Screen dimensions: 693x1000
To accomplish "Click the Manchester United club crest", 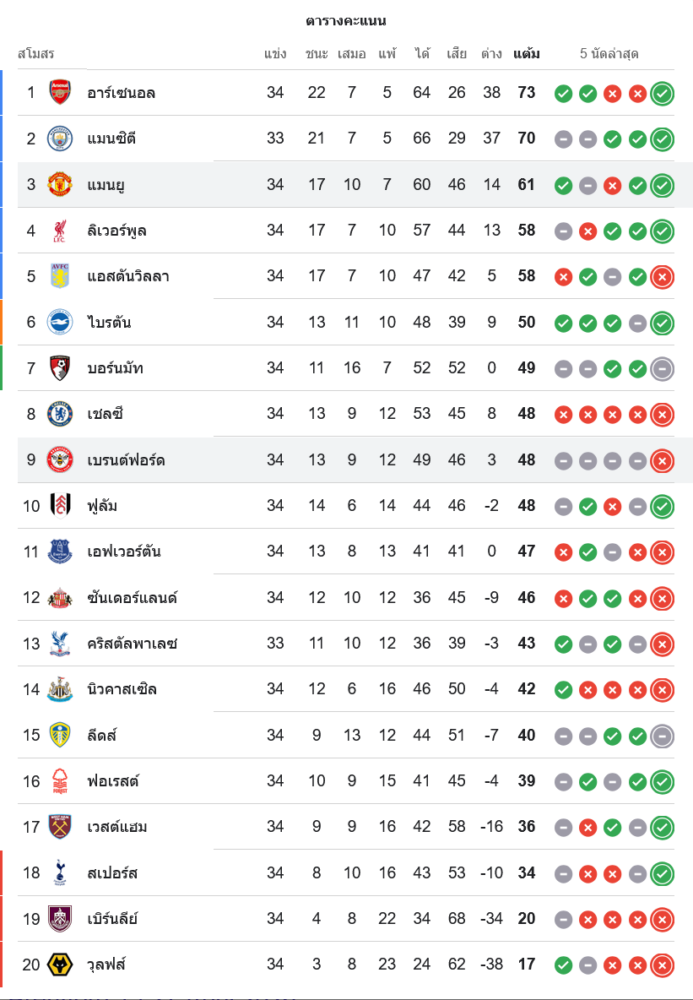I will coord(60,185).
